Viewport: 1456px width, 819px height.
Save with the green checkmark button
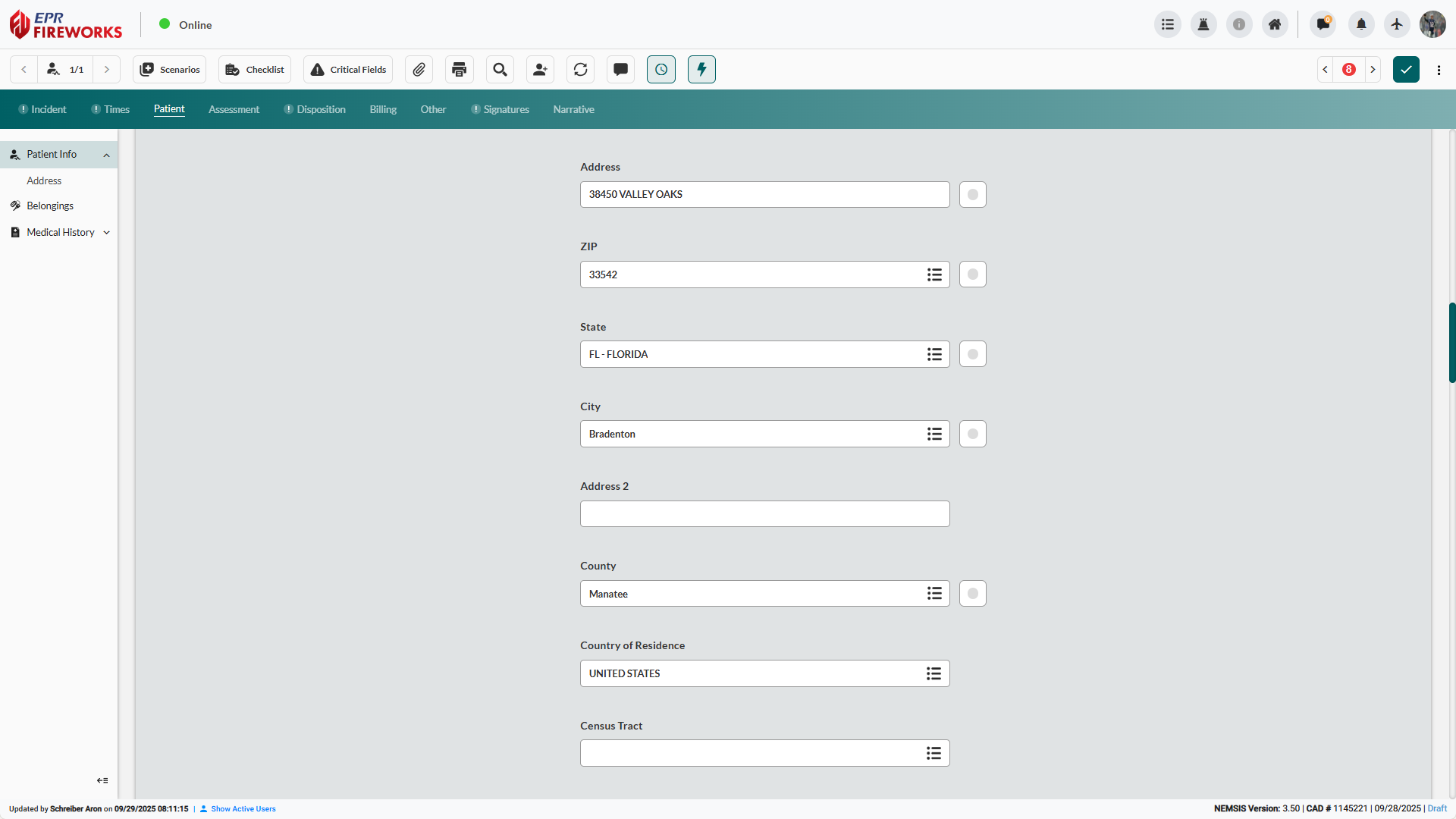pos(1407,69)
